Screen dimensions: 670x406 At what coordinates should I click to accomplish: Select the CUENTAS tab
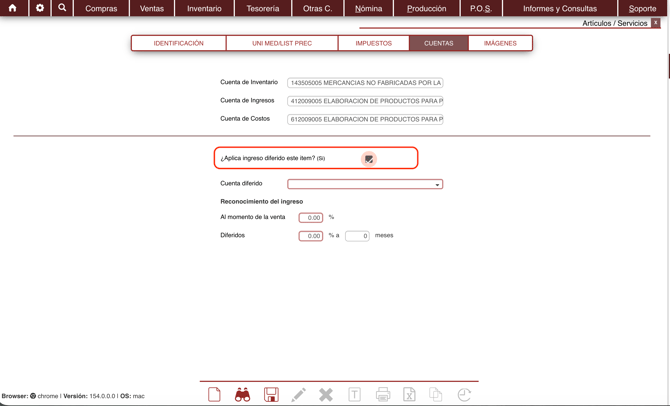(439, 43)
